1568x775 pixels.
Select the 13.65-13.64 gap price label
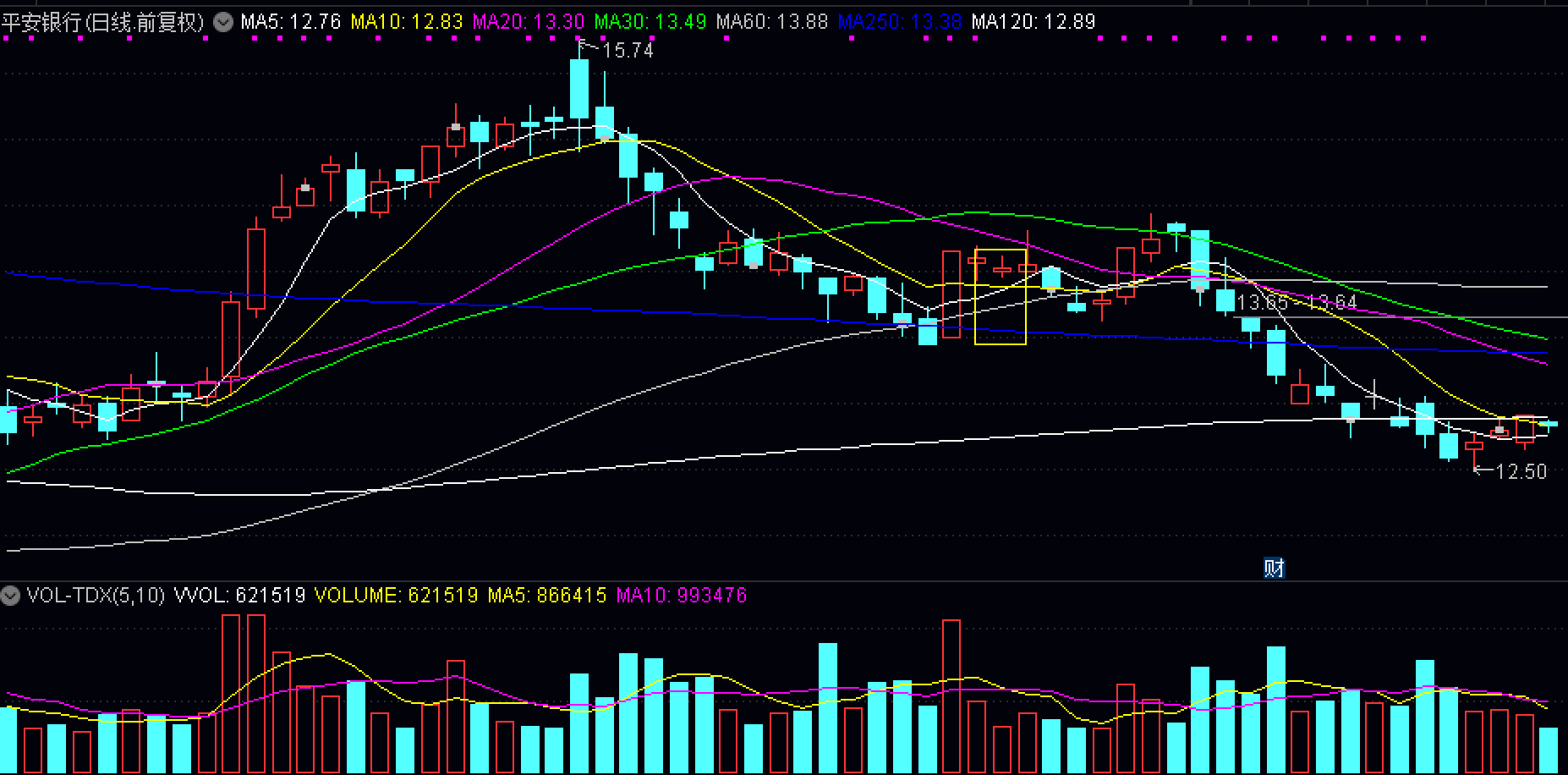coord(1297,302)
